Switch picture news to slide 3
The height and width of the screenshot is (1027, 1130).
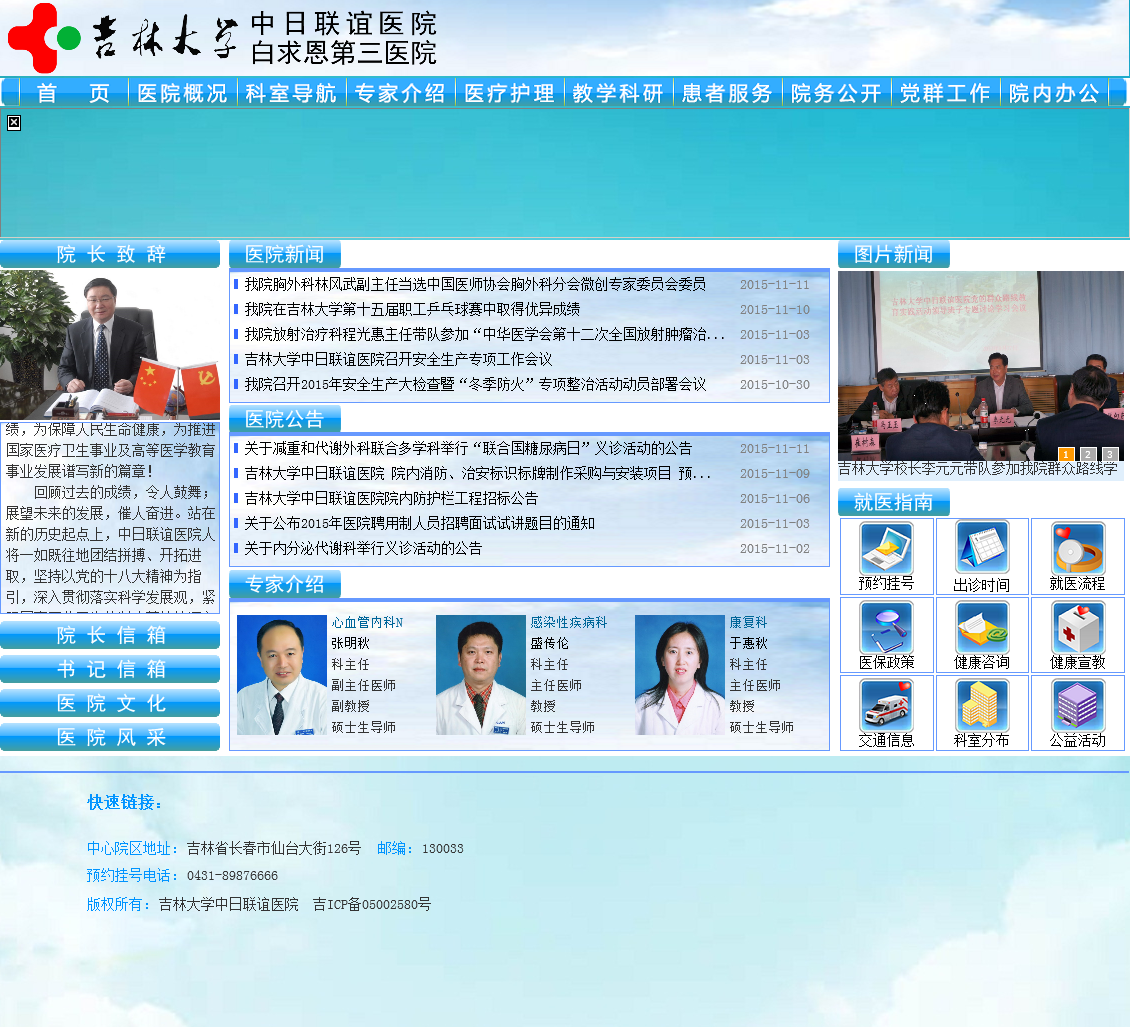(x=1110, y=454)
